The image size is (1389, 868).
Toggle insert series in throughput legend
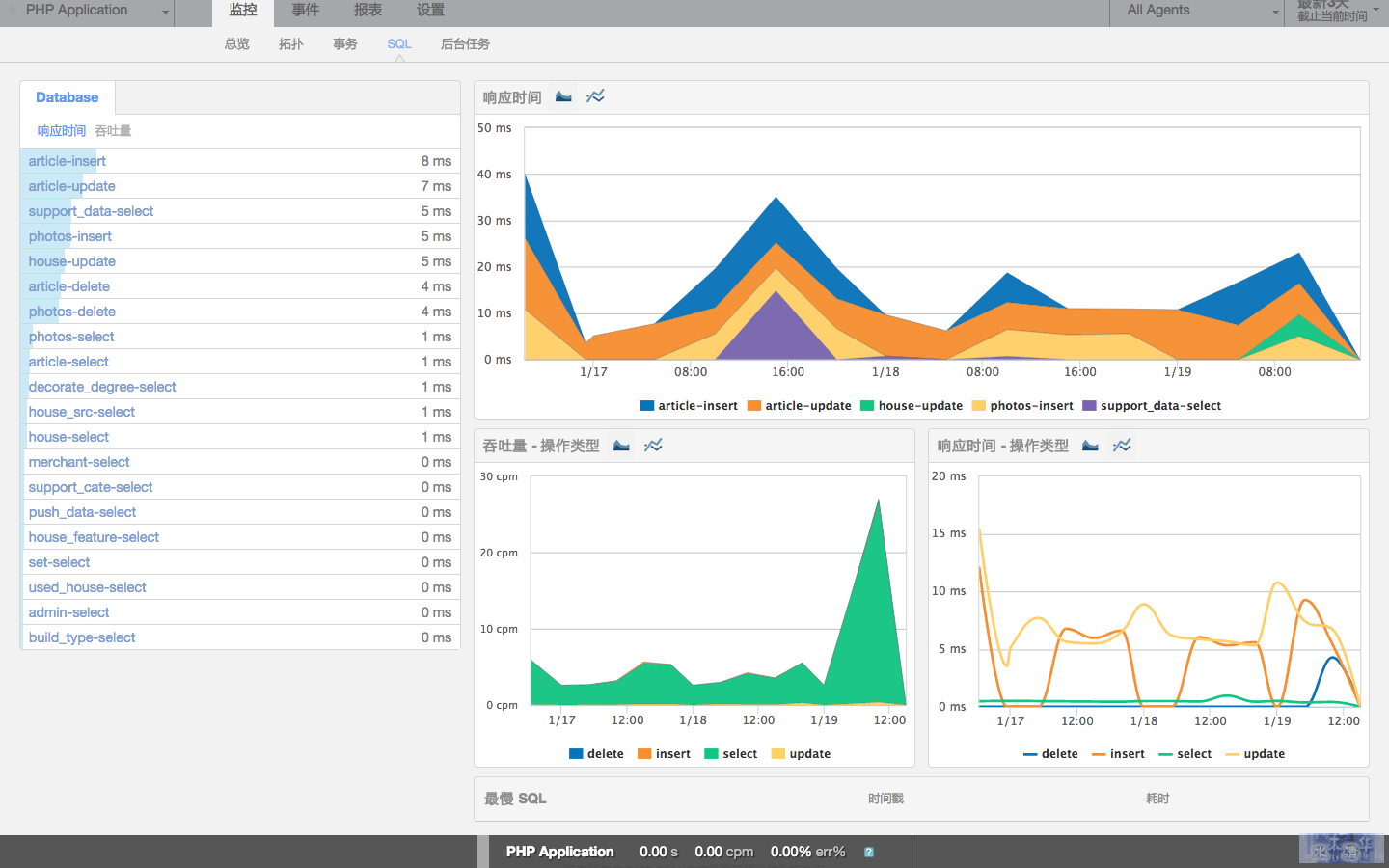click(x=644, y=754)
